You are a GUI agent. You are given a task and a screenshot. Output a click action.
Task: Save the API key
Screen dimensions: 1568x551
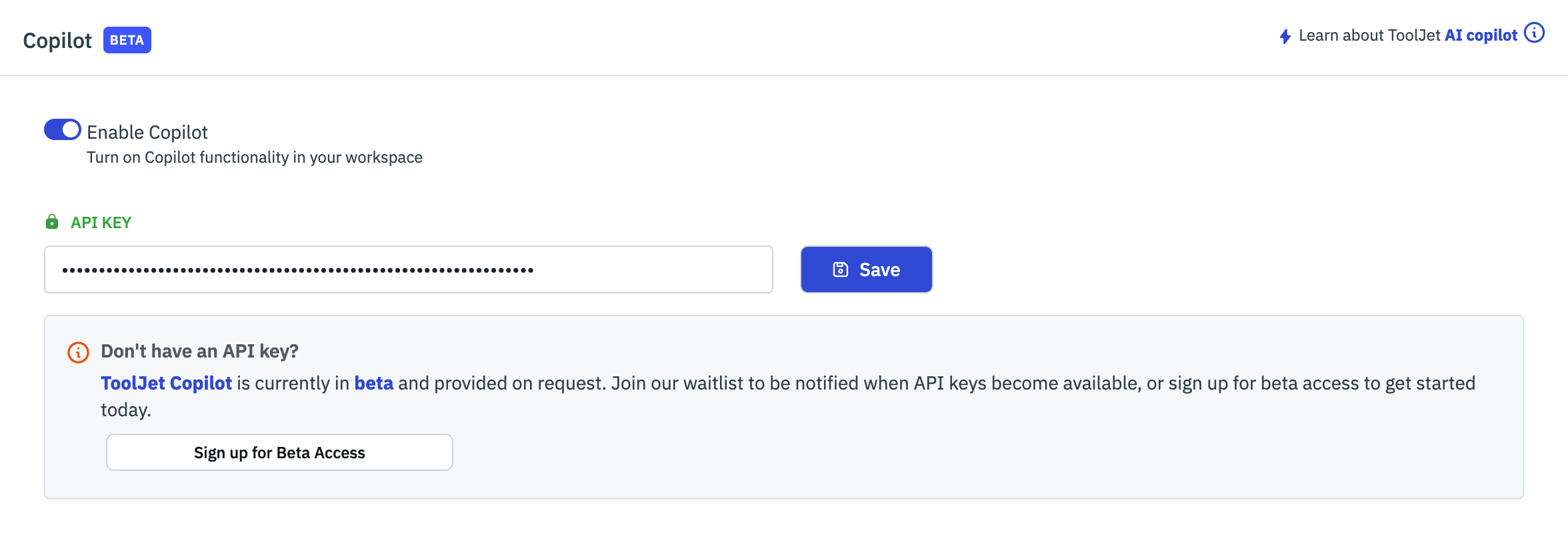(x=866, y=269)
